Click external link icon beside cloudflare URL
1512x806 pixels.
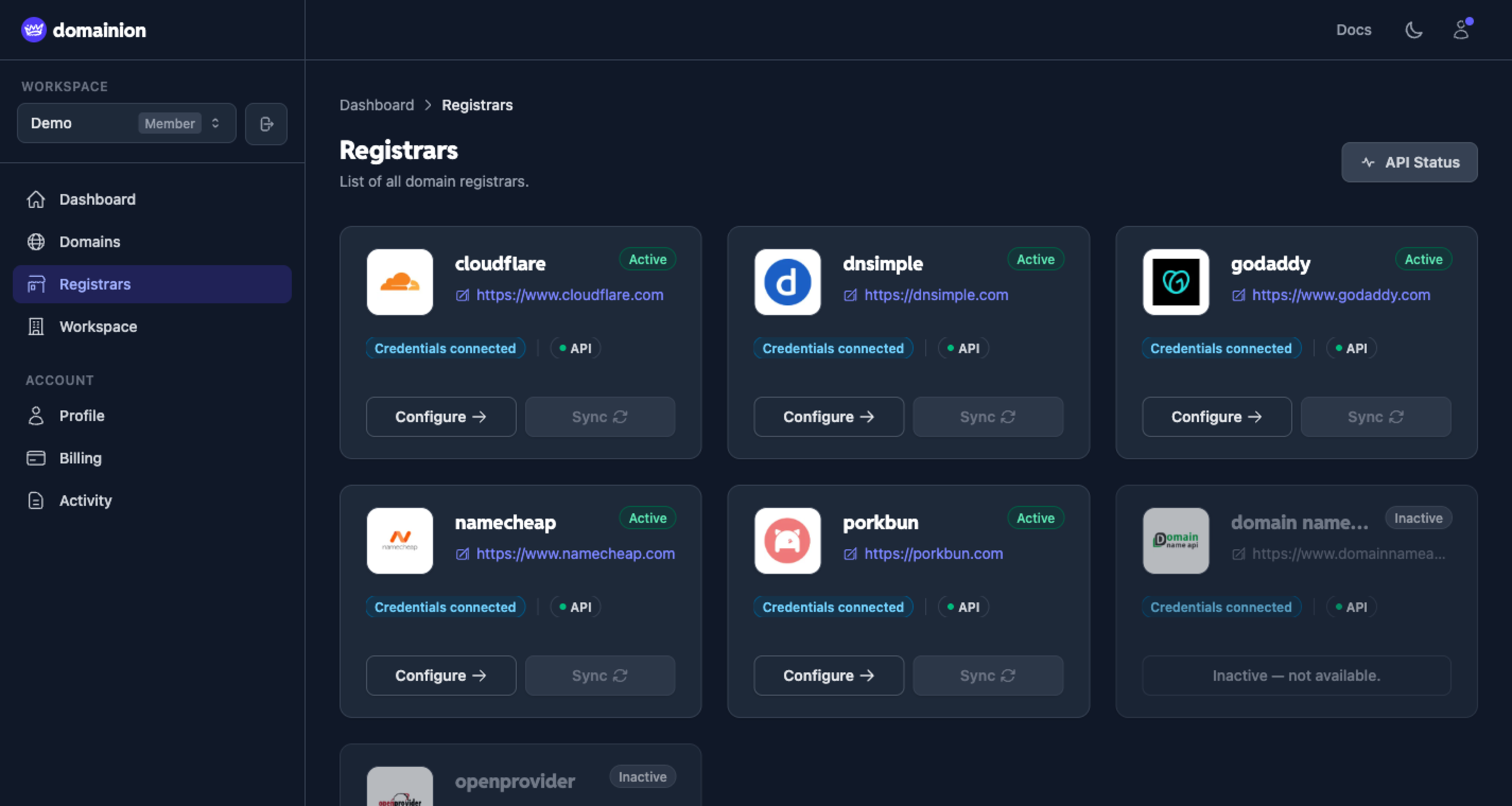pyautogui.click(x=463, y=295)
